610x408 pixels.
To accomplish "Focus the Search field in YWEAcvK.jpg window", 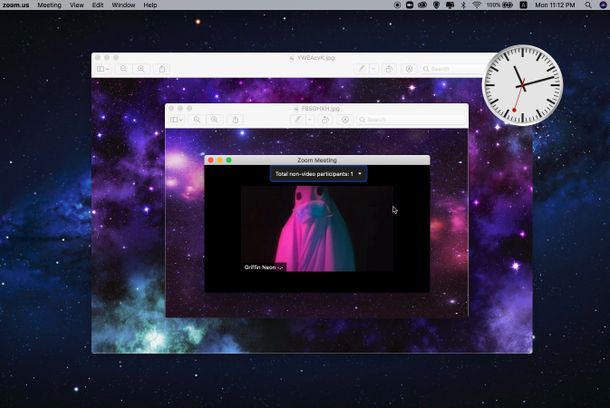I will click(453, 69).
